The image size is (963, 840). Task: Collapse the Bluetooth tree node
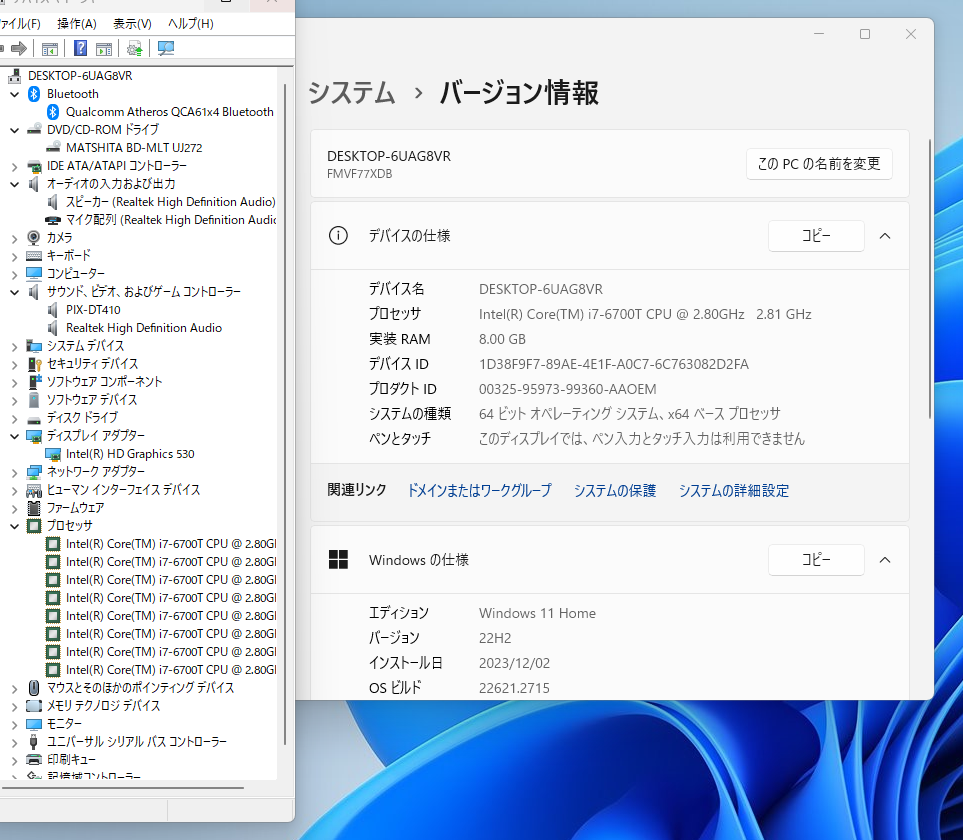click(x=15, y=95)
